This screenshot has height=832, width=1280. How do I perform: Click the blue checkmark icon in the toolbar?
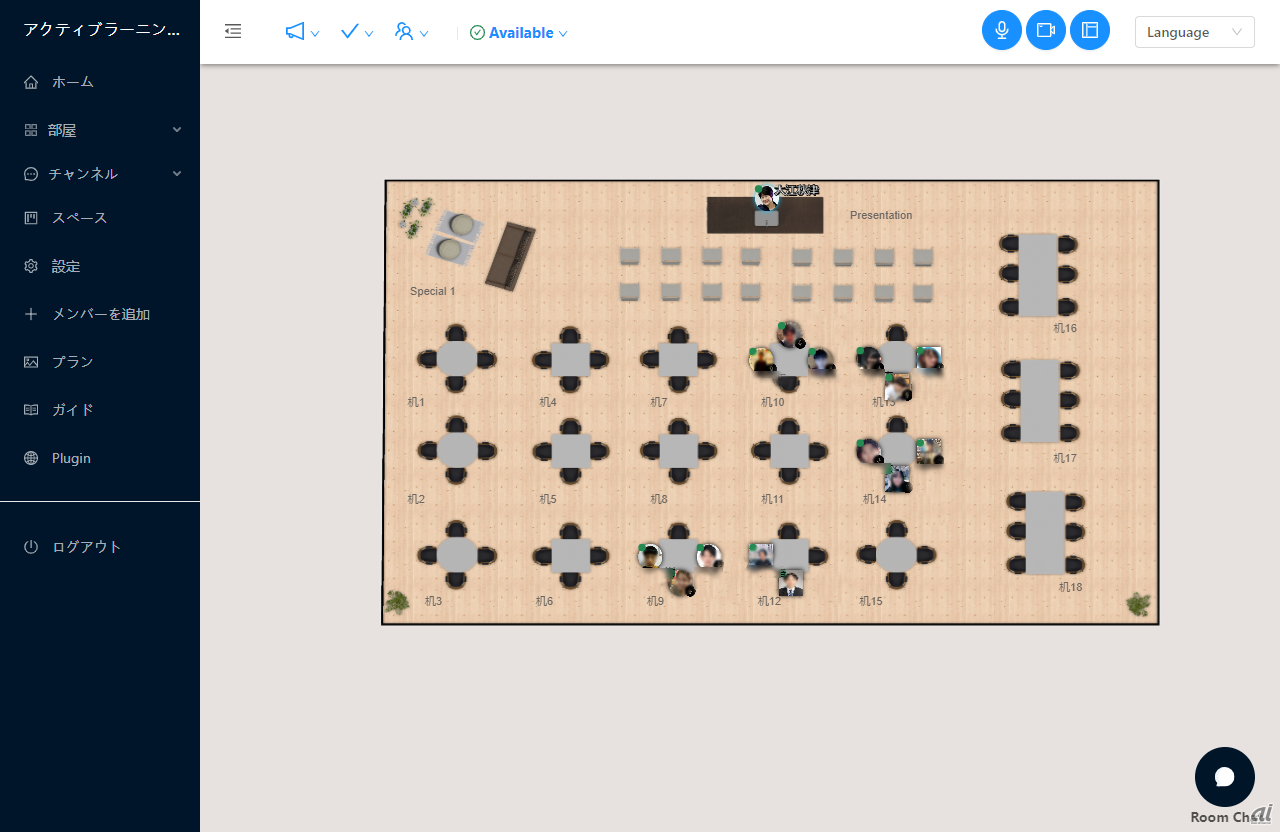(350, 32)
